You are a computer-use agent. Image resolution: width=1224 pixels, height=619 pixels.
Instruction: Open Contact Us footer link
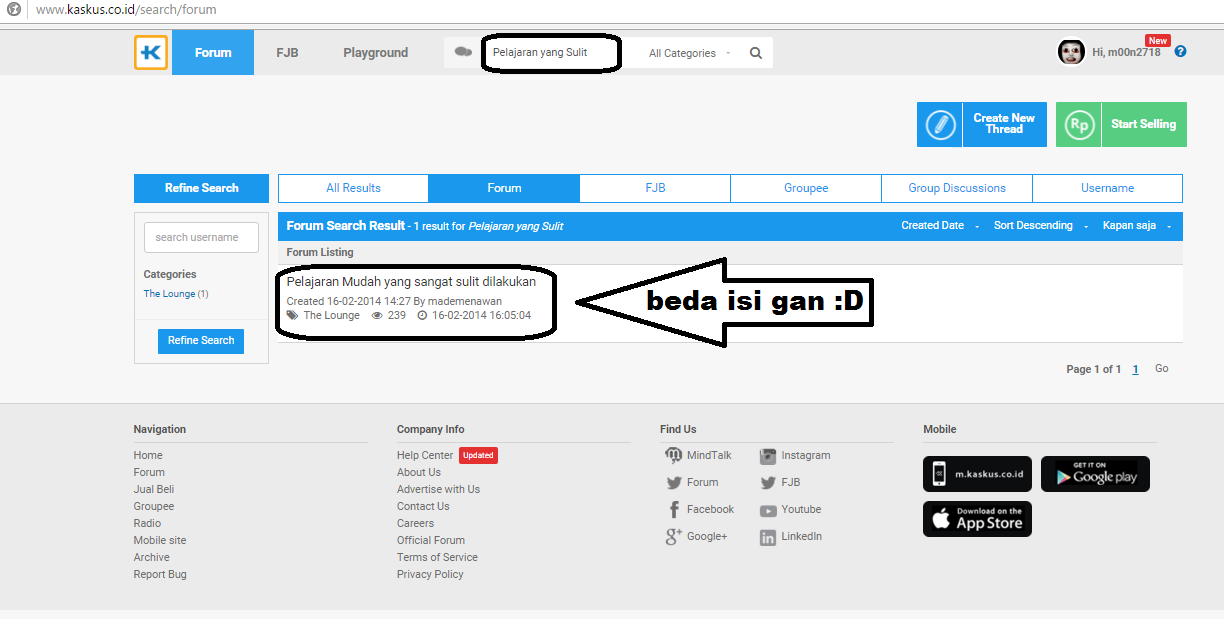[423, 507]
